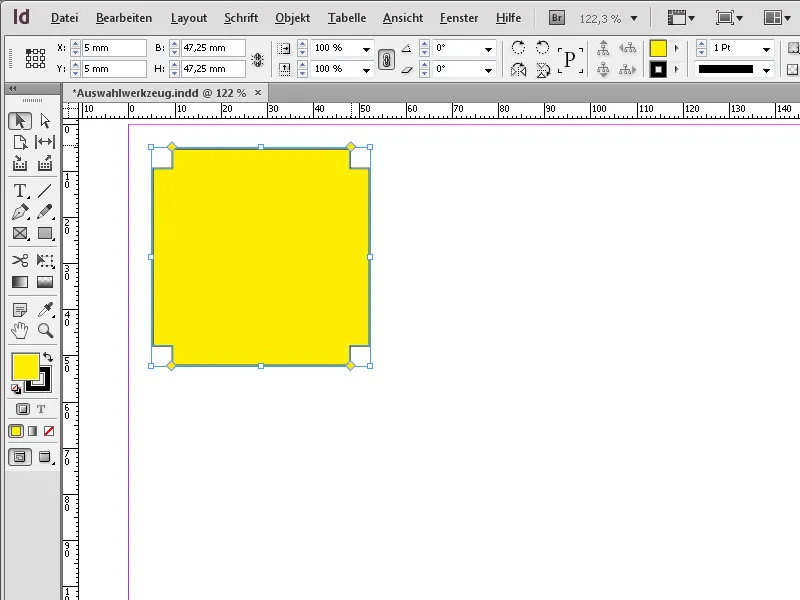Select the Direct Selection tool

click(x=45, y=120)
